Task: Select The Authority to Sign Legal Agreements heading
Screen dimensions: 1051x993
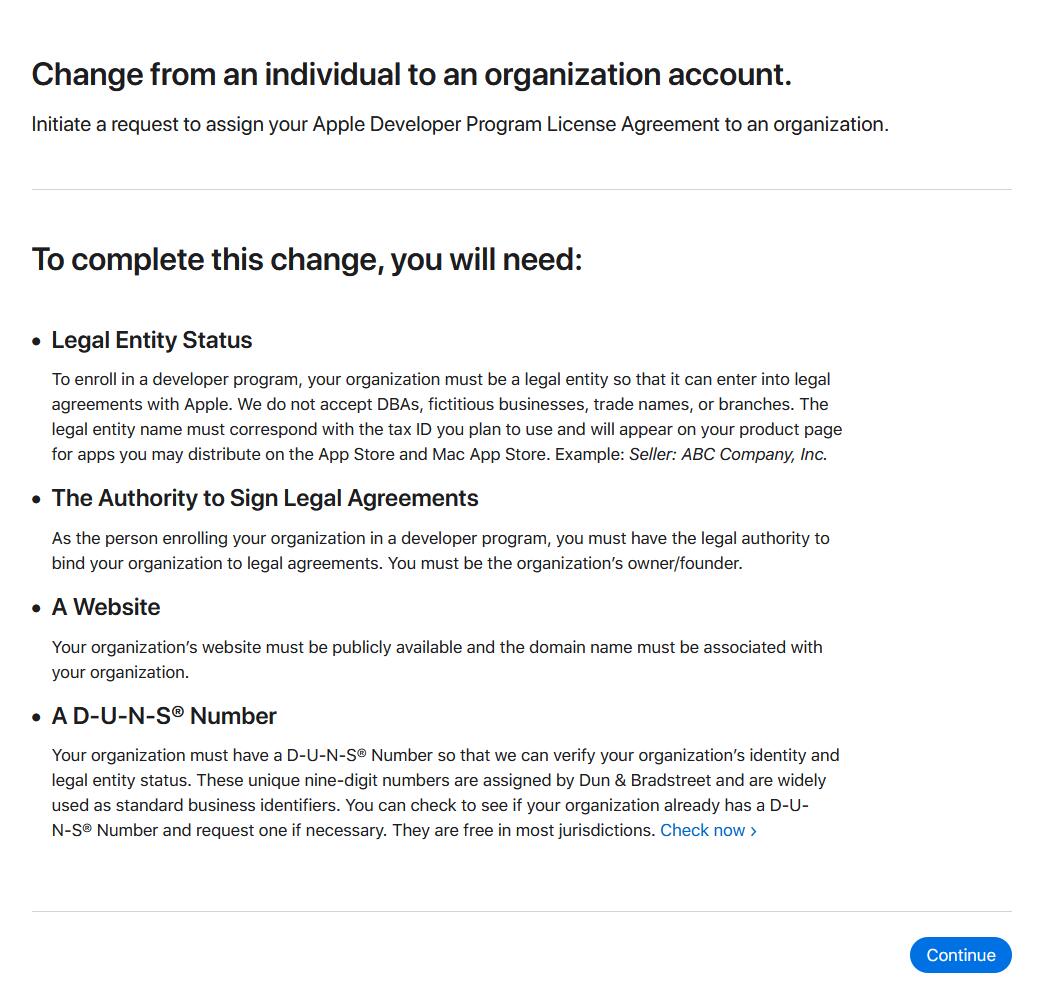Action: [x=265, y=498]
